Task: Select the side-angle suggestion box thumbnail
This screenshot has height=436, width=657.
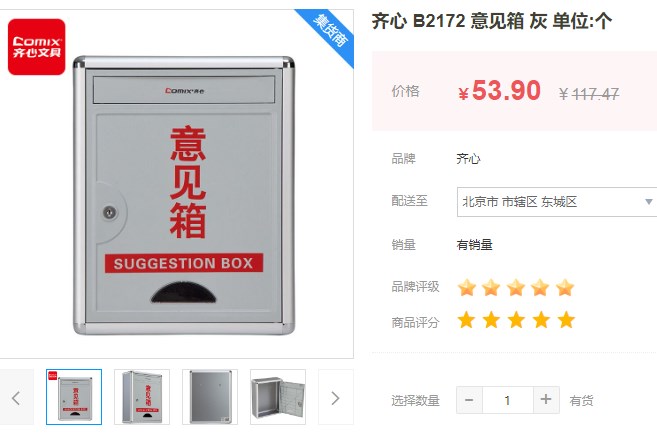Action: click(142, 397)
